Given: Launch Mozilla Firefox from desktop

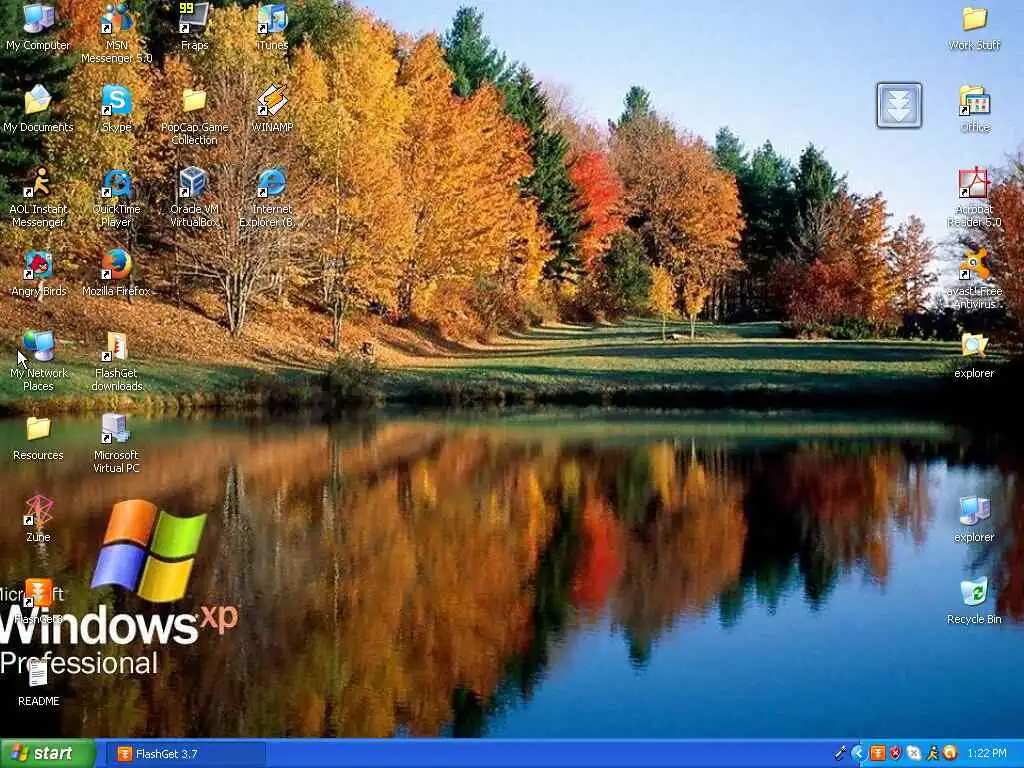Looking at the screenshot, I should (116, 273).
